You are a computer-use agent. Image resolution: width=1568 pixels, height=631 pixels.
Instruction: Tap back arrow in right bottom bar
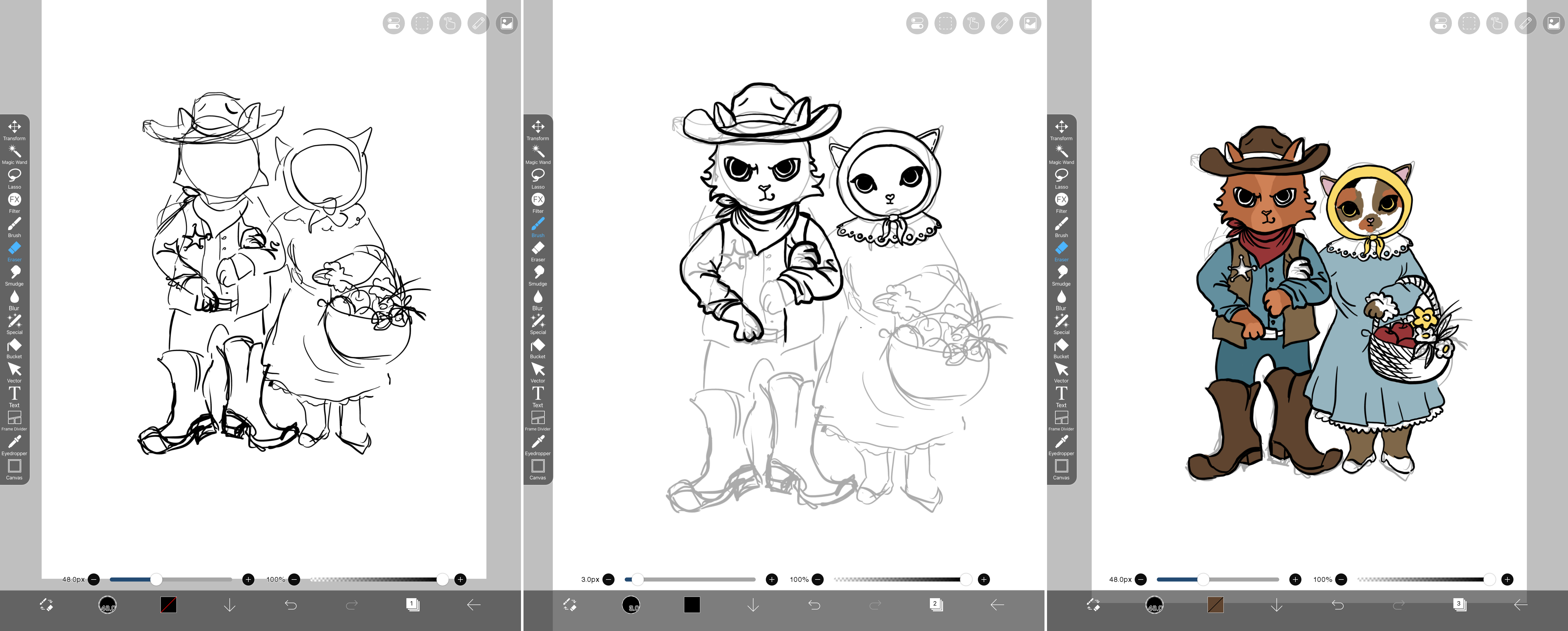1521,605
